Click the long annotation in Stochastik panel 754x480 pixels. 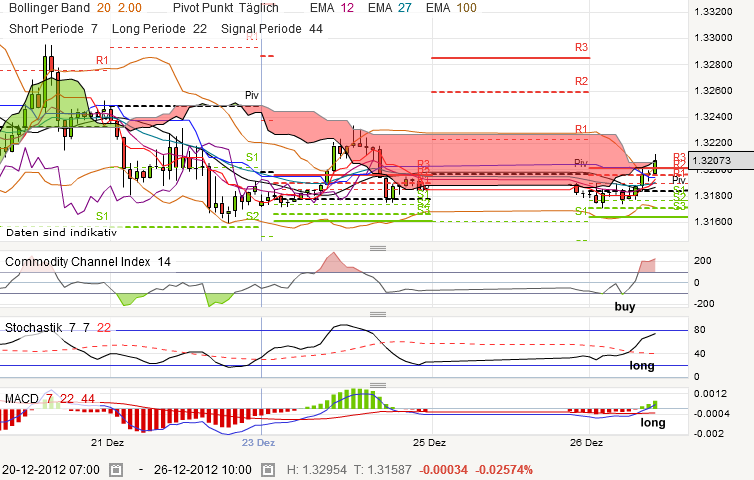coord(642,366)
